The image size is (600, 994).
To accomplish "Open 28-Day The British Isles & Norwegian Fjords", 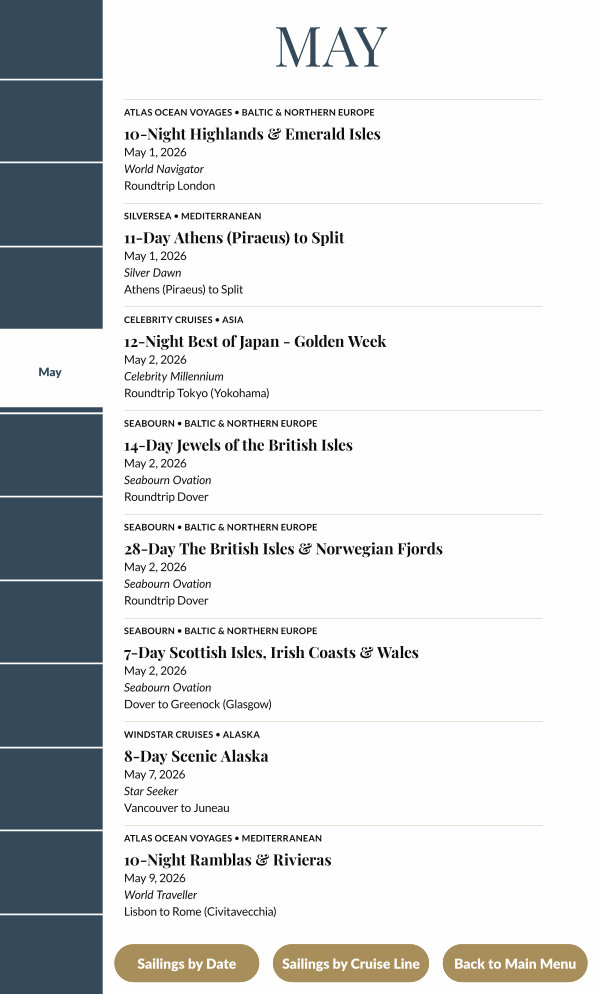I will click(283, 549).
